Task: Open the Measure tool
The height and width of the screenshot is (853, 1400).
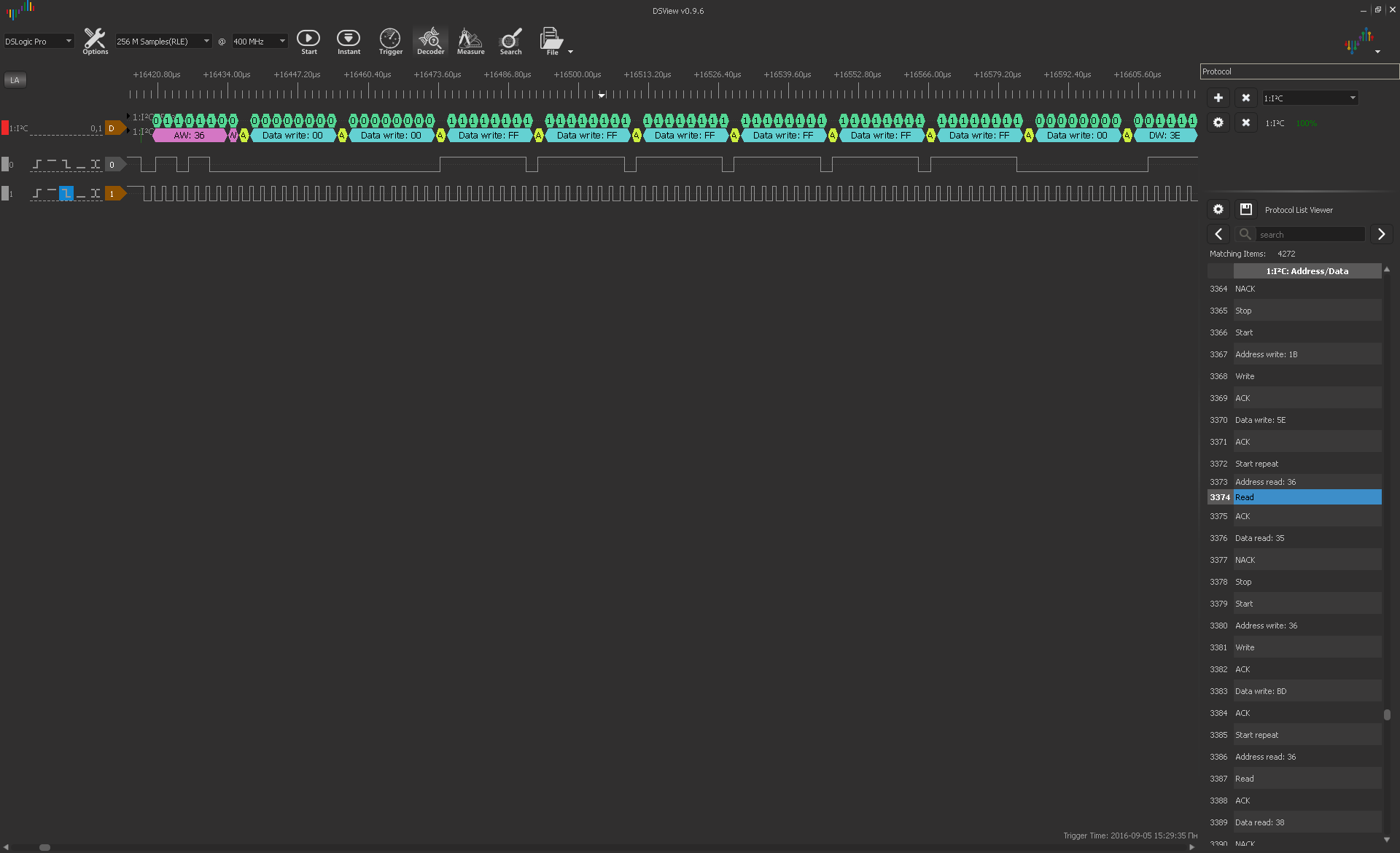Action: [470, 41]
